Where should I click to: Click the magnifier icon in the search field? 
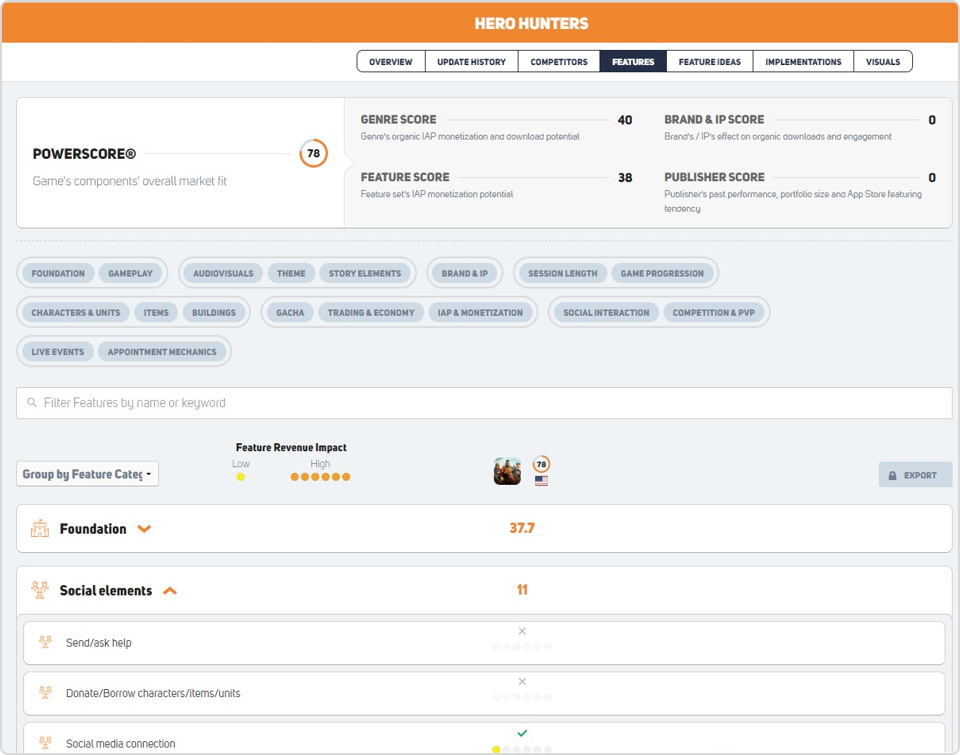[x=32, y=403]
